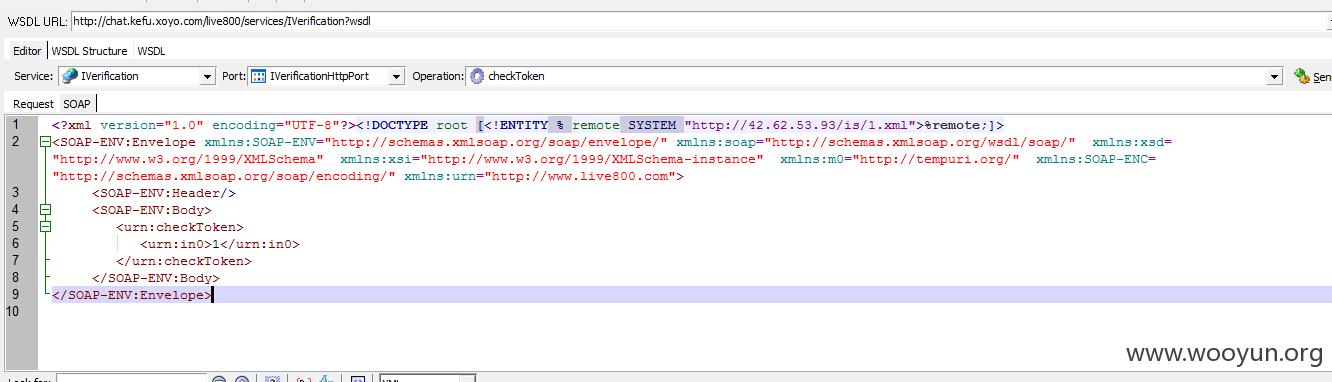Click line number 10 in the gutter
Image resolution: width=1332 pixels, height=382 pixels.
coord(13,312)
